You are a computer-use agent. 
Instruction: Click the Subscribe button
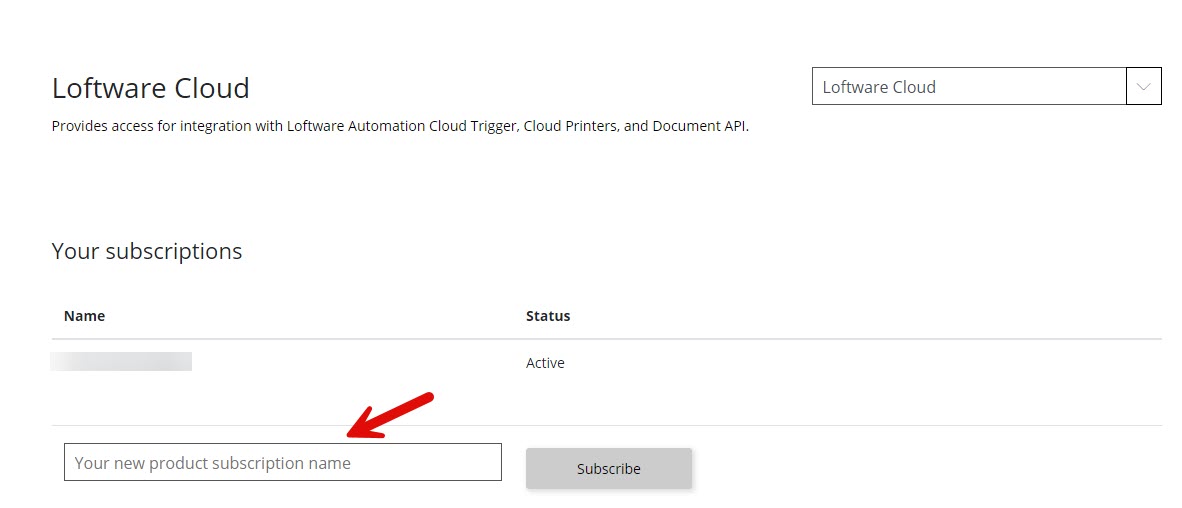(608, 468)
